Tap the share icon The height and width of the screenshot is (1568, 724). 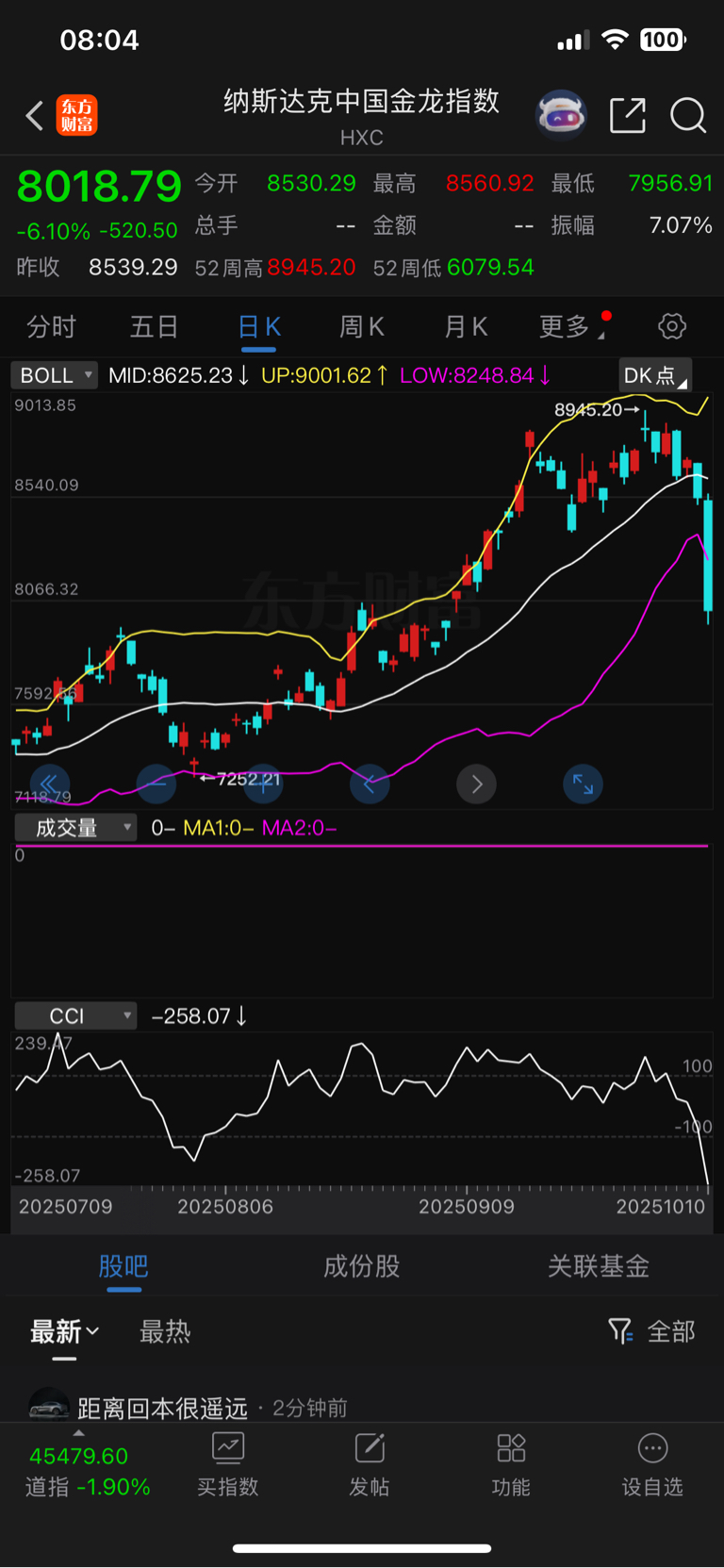tap(628, 116)
